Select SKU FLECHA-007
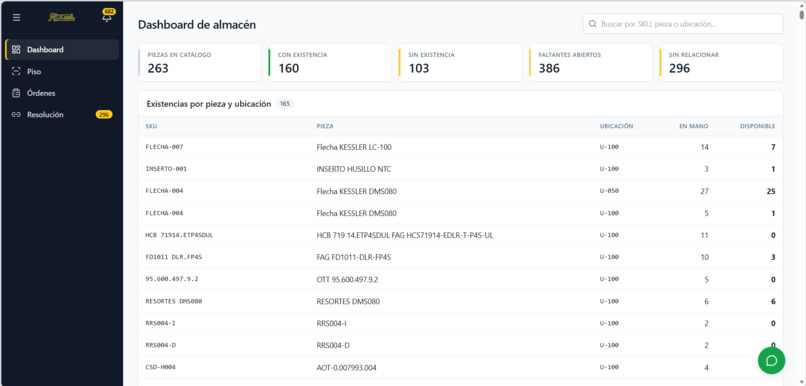Image resolution: width=806 pixels, height=386 pixels. [x=164, y=147]
